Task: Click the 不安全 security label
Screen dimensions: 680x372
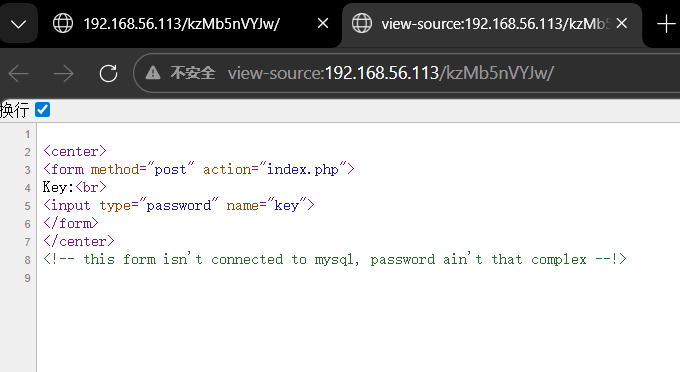Action: point(193,73)
